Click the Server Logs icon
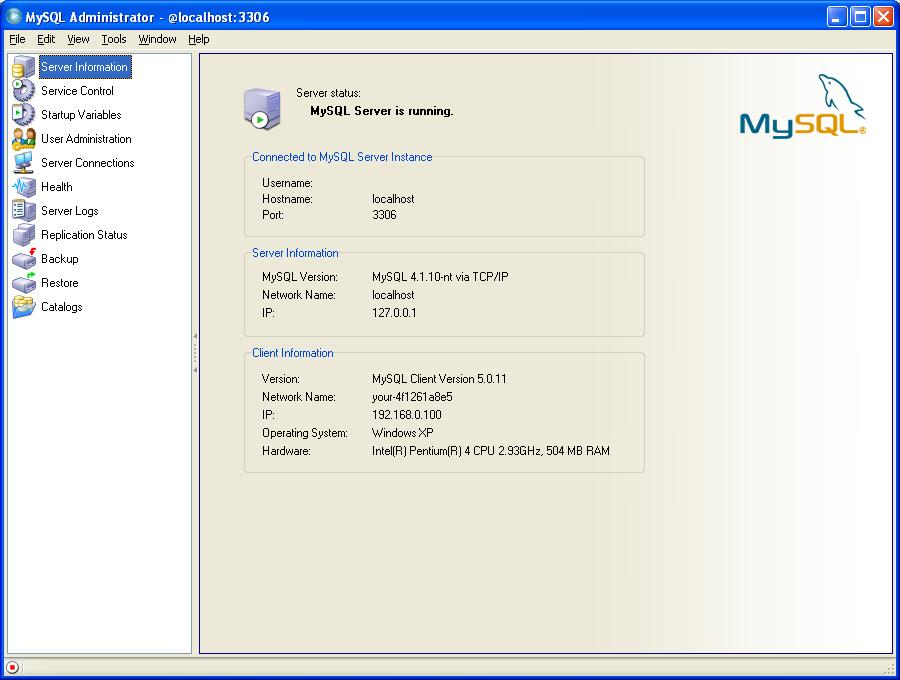 pos(24,211)
